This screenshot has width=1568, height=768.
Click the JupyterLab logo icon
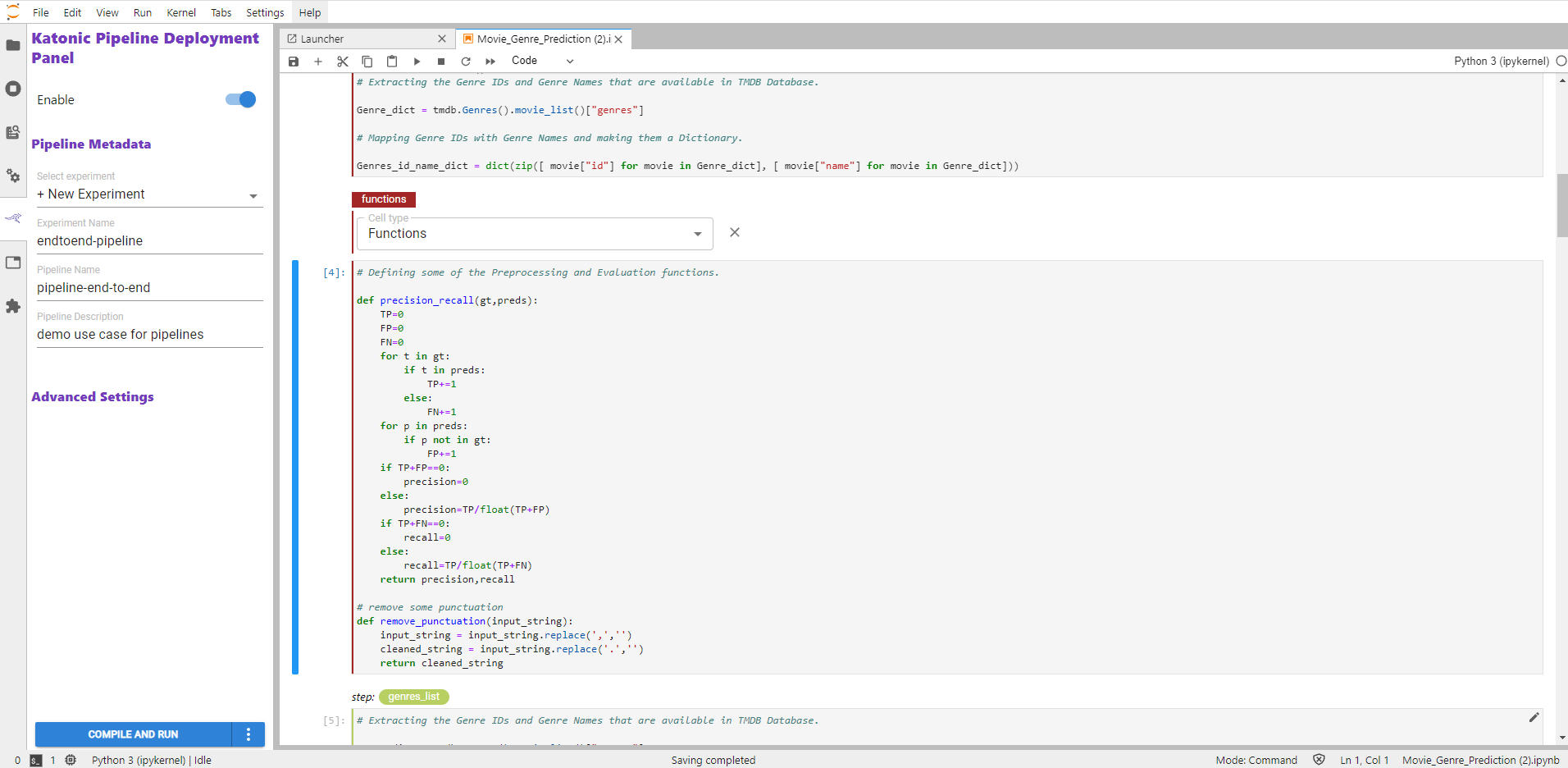pyautogui.click(x=13, y=11)
